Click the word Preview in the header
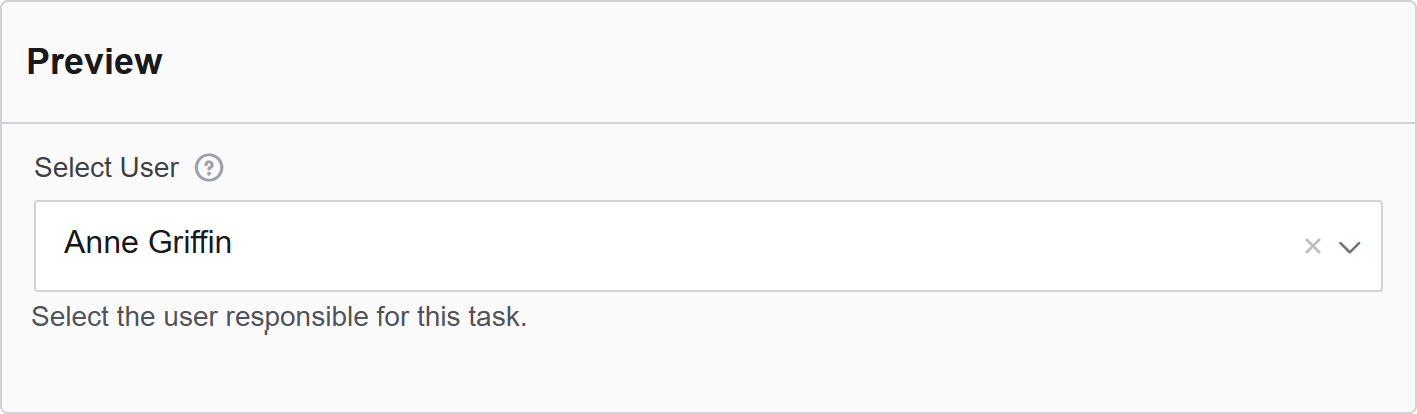 [94, 62]
